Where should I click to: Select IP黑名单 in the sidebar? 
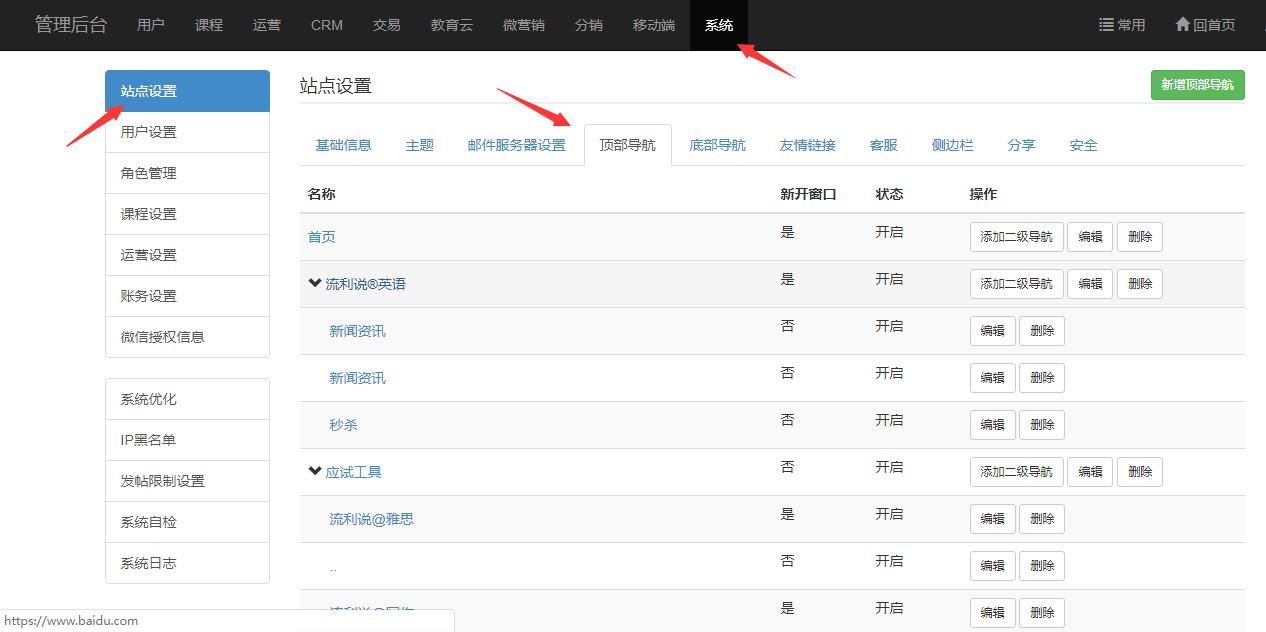point(148,440)
